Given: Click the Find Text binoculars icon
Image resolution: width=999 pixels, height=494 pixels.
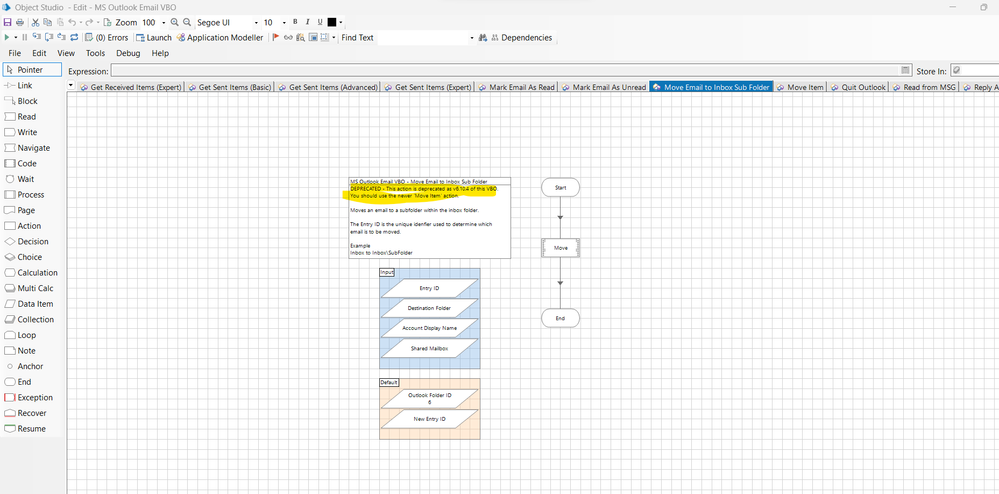Looking at the screenshot, I should (x=482, y=38).
